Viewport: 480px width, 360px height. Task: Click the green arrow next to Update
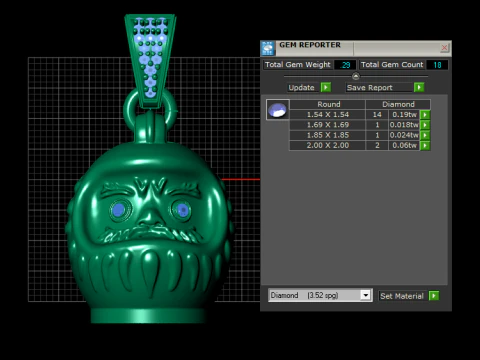[326, 87]
